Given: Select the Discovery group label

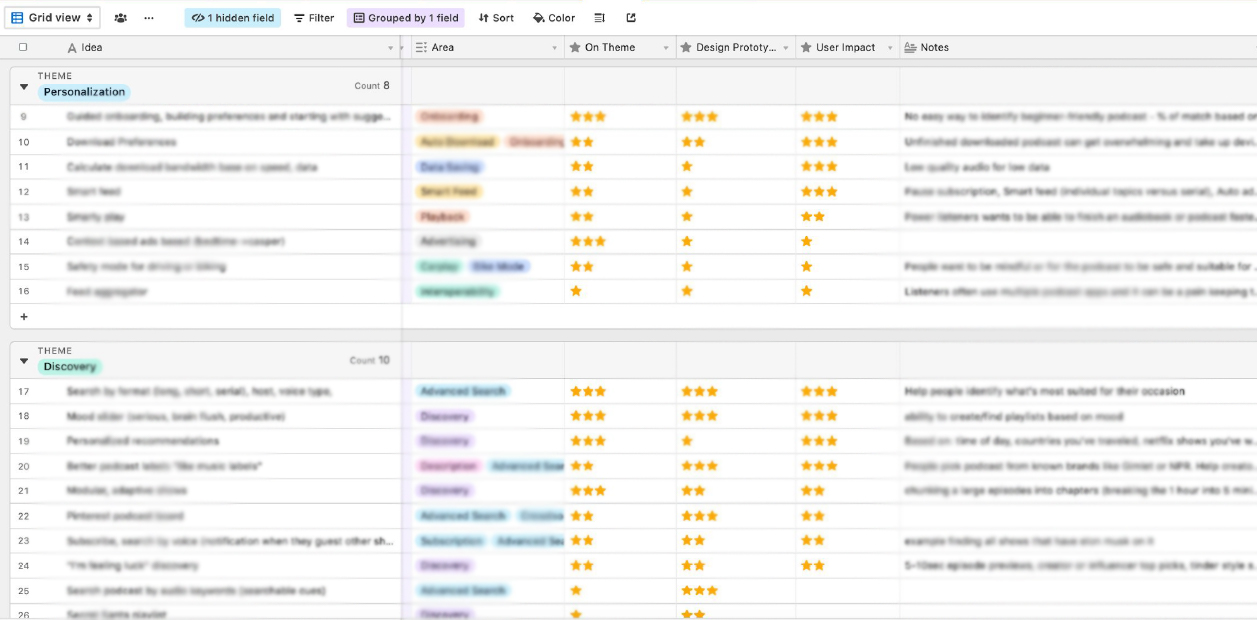Looking at the screenshot, I should (x=70, y=367).
